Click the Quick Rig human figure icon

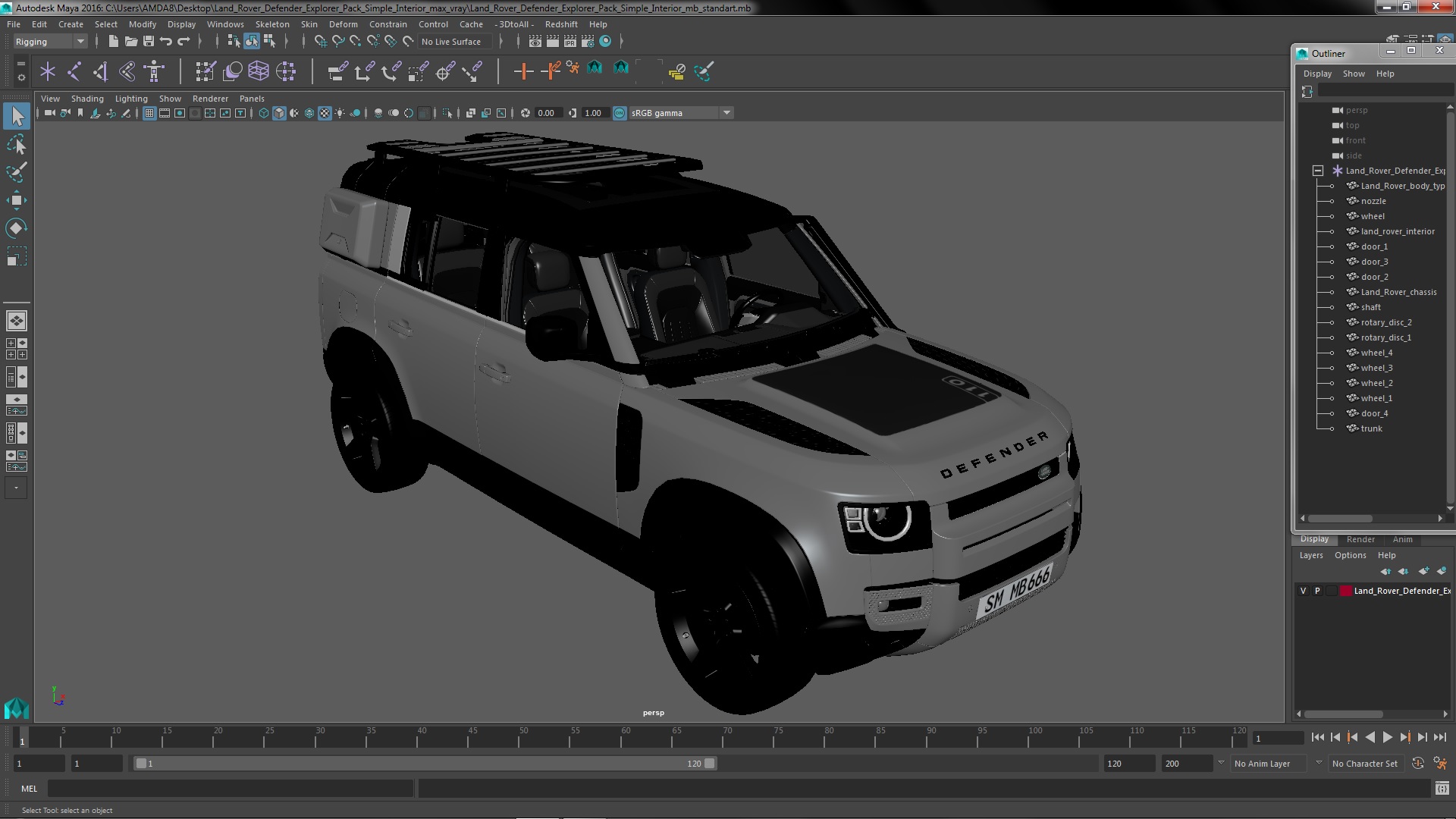click(x=154, y=71)
